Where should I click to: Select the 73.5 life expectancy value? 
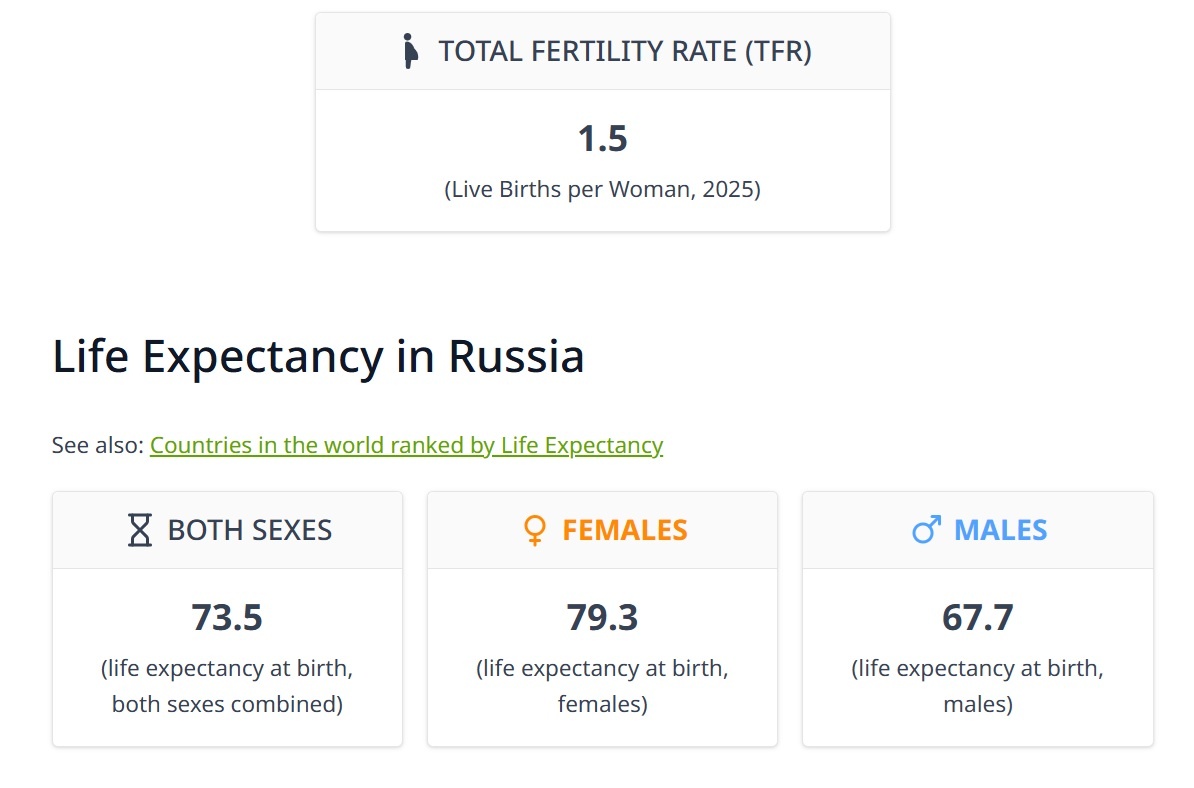227,618
